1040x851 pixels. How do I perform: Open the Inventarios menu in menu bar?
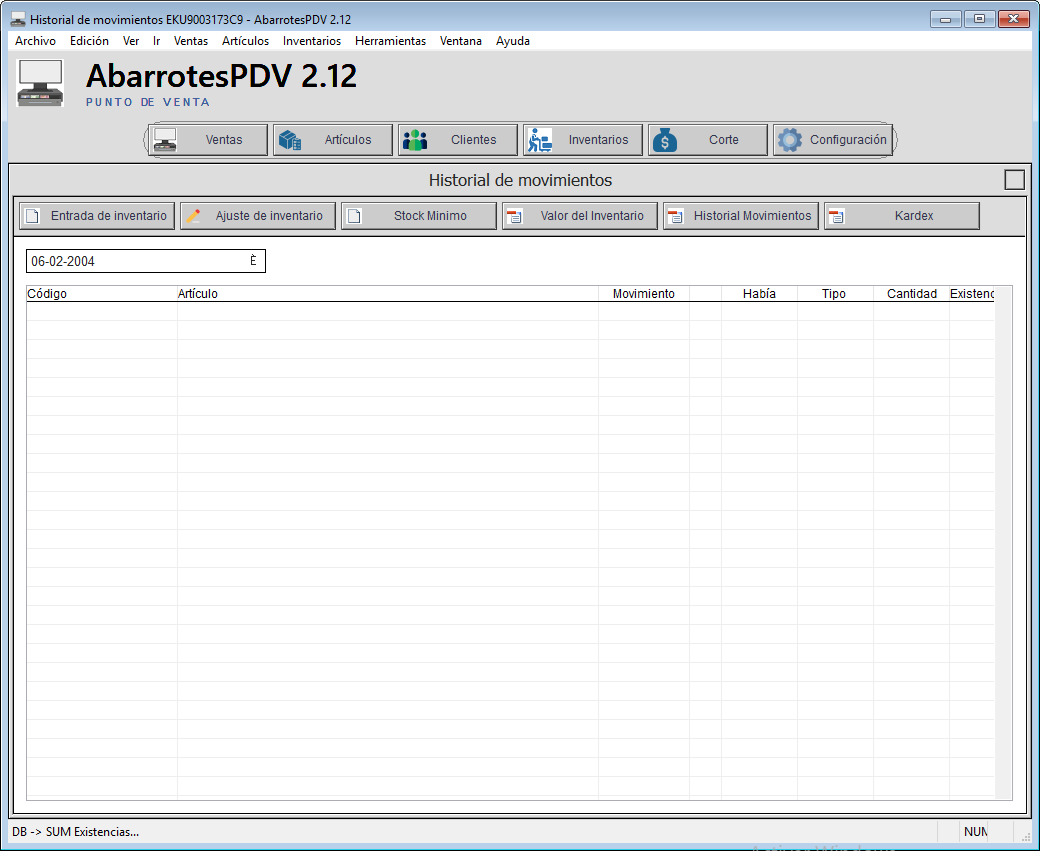(x=312, y=41)
